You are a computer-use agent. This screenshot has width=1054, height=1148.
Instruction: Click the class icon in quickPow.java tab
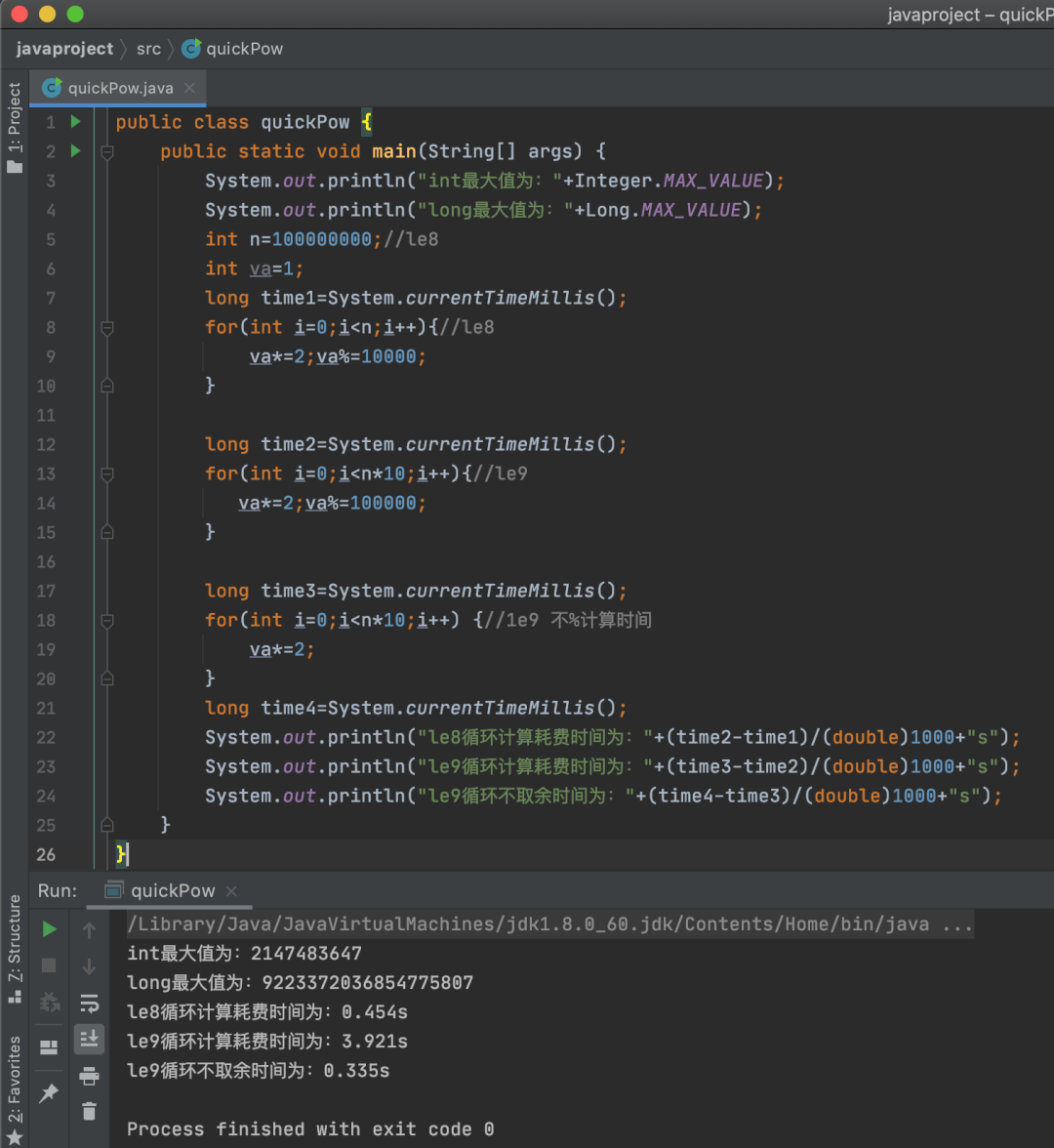[51, 88]
